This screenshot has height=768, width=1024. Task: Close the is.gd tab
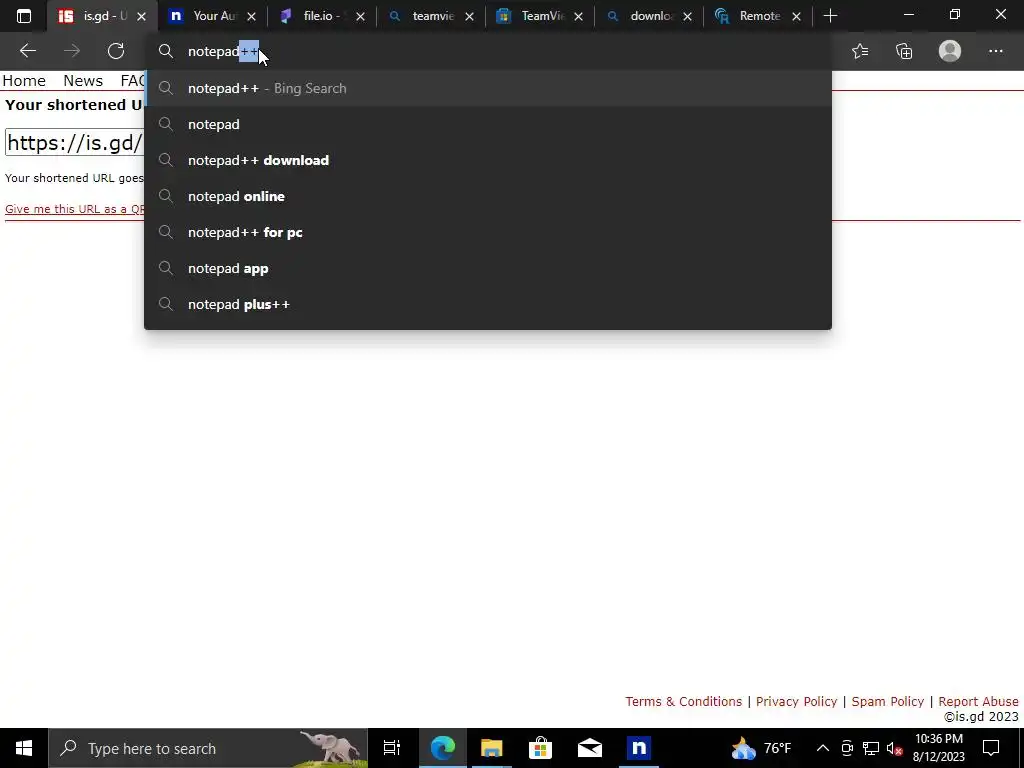pos(141,16)
